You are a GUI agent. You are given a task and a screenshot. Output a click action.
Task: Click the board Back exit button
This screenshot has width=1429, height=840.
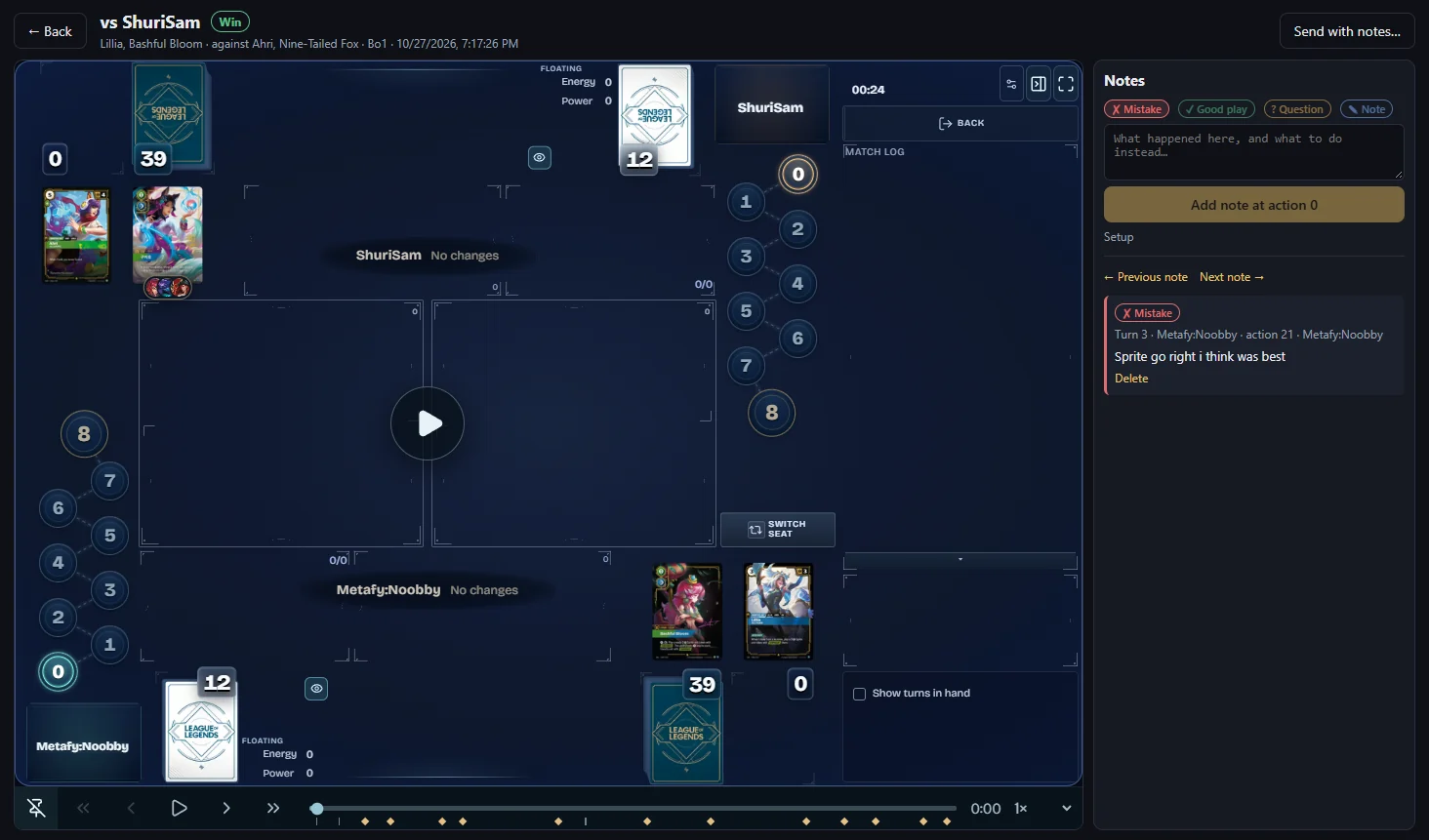tap(960, 123)
